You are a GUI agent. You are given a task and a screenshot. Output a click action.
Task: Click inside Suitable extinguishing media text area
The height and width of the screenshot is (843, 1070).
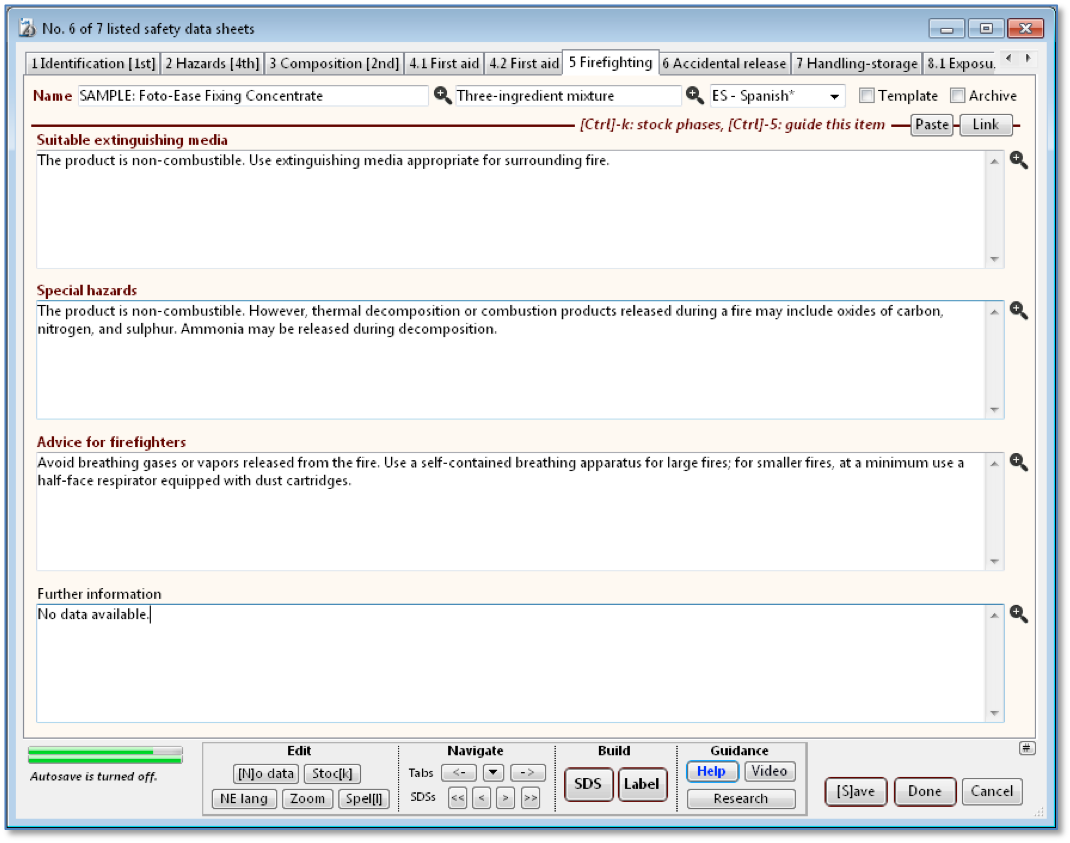pyautogui.click(x=510, y=210)
